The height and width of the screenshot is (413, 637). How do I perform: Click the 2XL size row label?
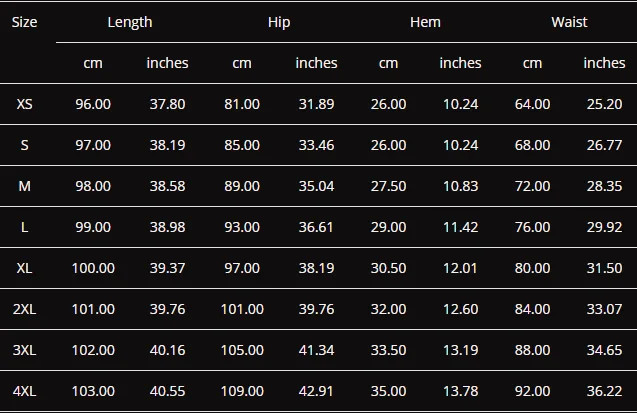coord(24,309)
